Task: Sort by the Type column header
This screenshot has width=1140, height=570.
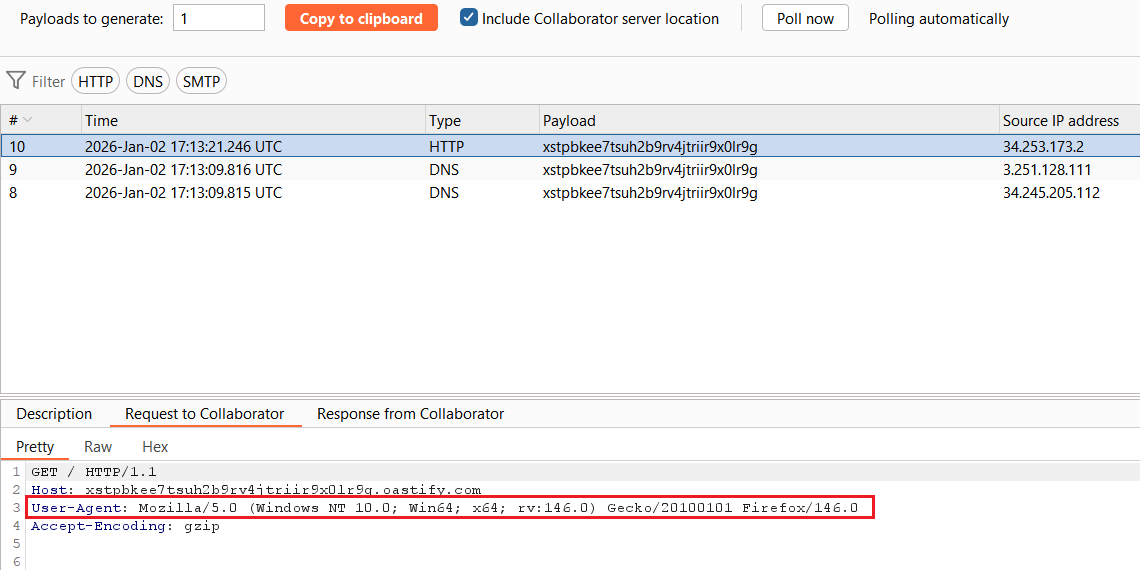Action: pyautogui.click(x=483, y=120)
